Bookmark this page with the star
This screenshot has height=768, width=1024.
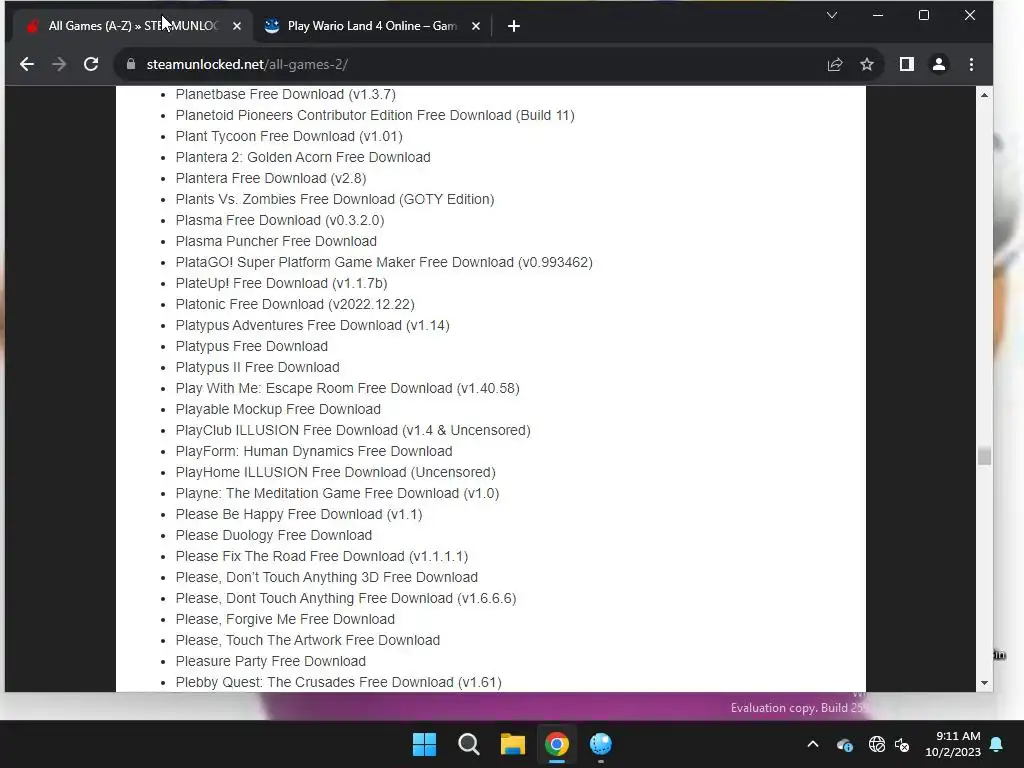pyautogui.click(x=867, y=64)
